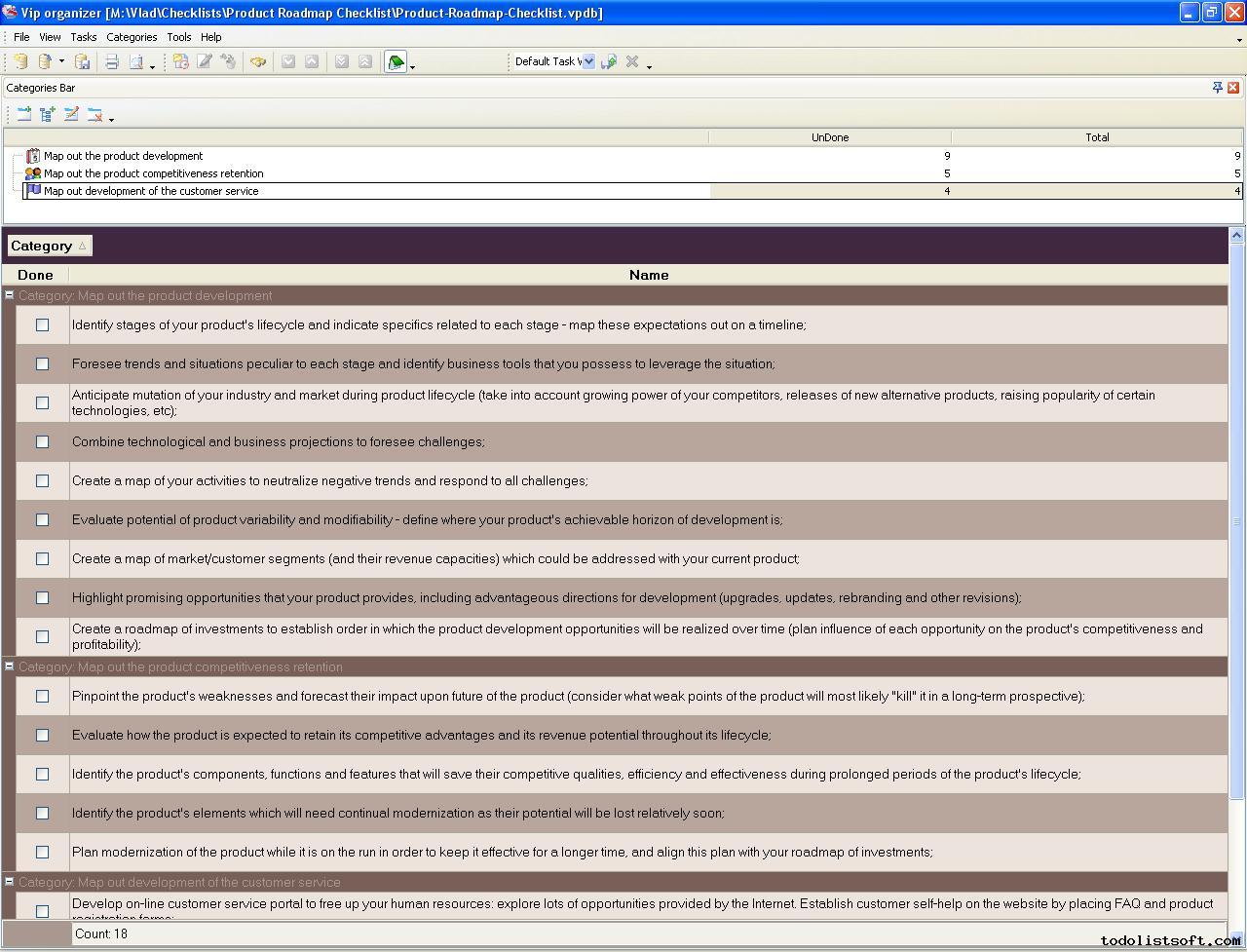Screen dimensions: 1247x952
Task: Check 'Identify stages of your product's lifecycle' task
Action: click(x=42, y=325)
